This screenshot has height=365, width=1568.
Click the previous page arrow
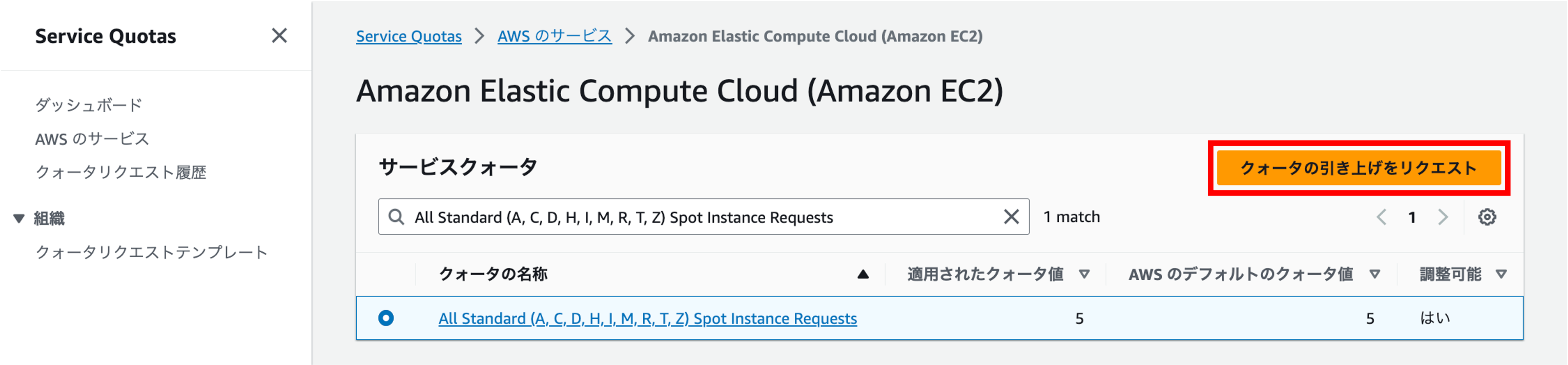1382,217
